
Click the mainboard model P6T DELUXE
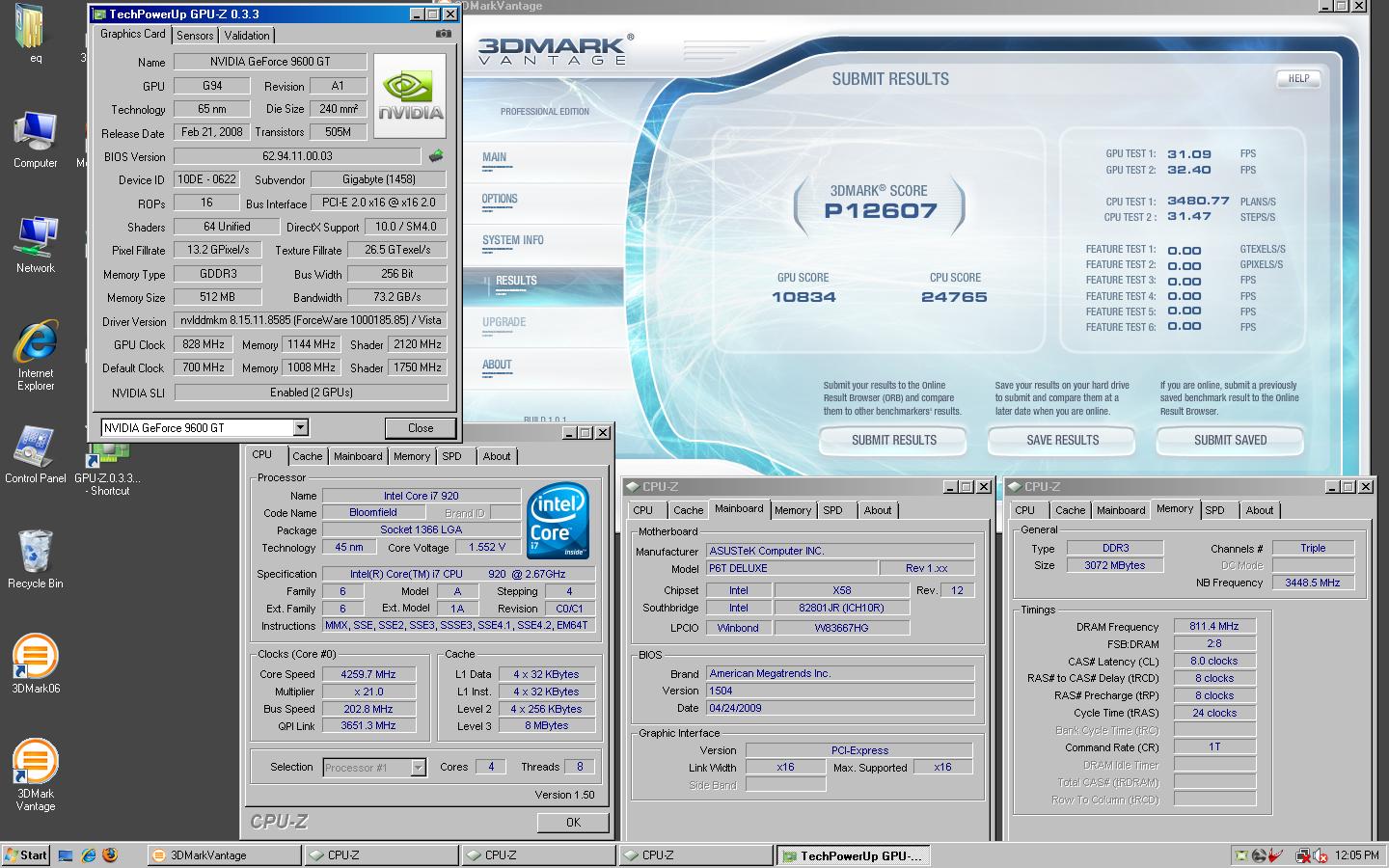pyautogui.click(x=791, y=569)
